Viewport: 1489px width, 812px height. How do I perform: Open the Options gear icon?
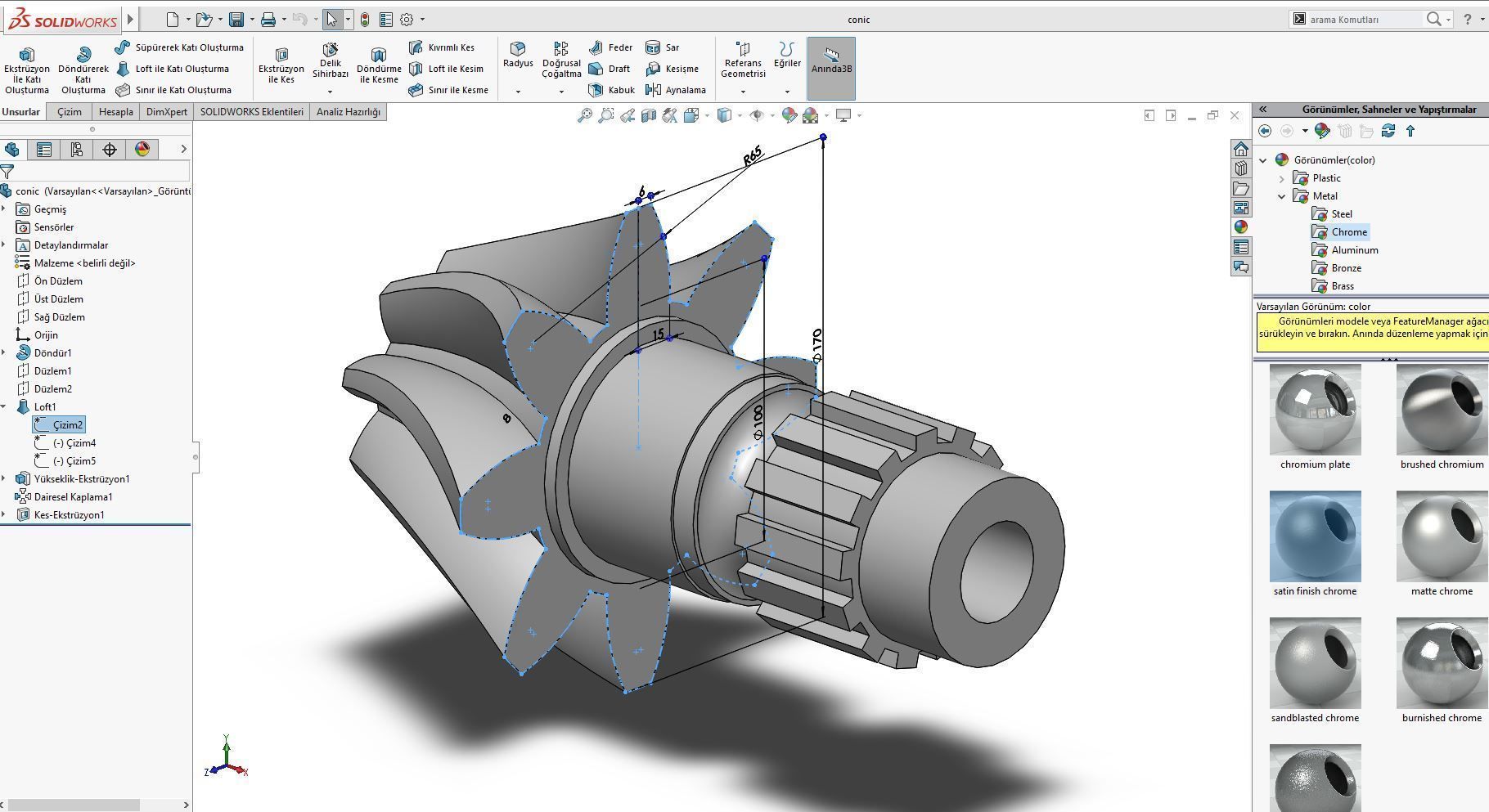coord(407,19)
